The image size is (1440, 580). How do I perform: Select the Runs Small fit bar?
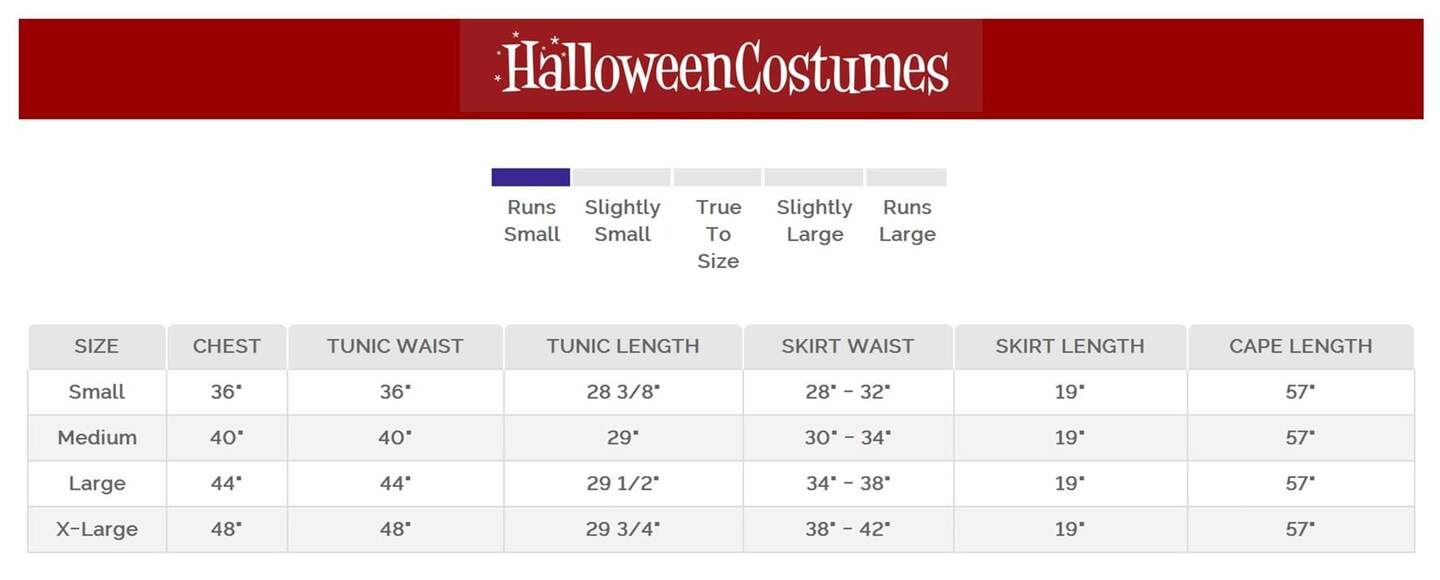tap(530, 177)
